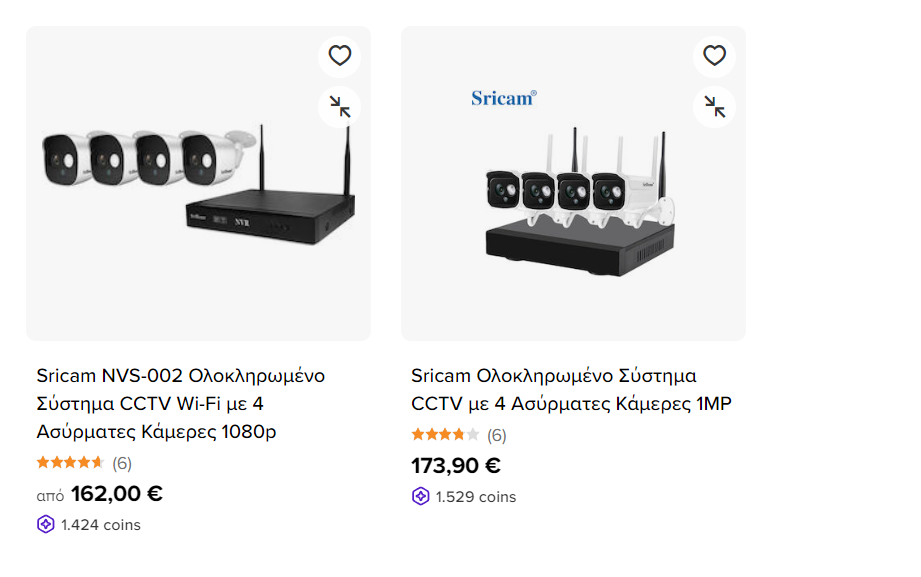Open the Sricam 1MP CCTV system title
This screenshot has height=577, width=921.
[571, 390]
